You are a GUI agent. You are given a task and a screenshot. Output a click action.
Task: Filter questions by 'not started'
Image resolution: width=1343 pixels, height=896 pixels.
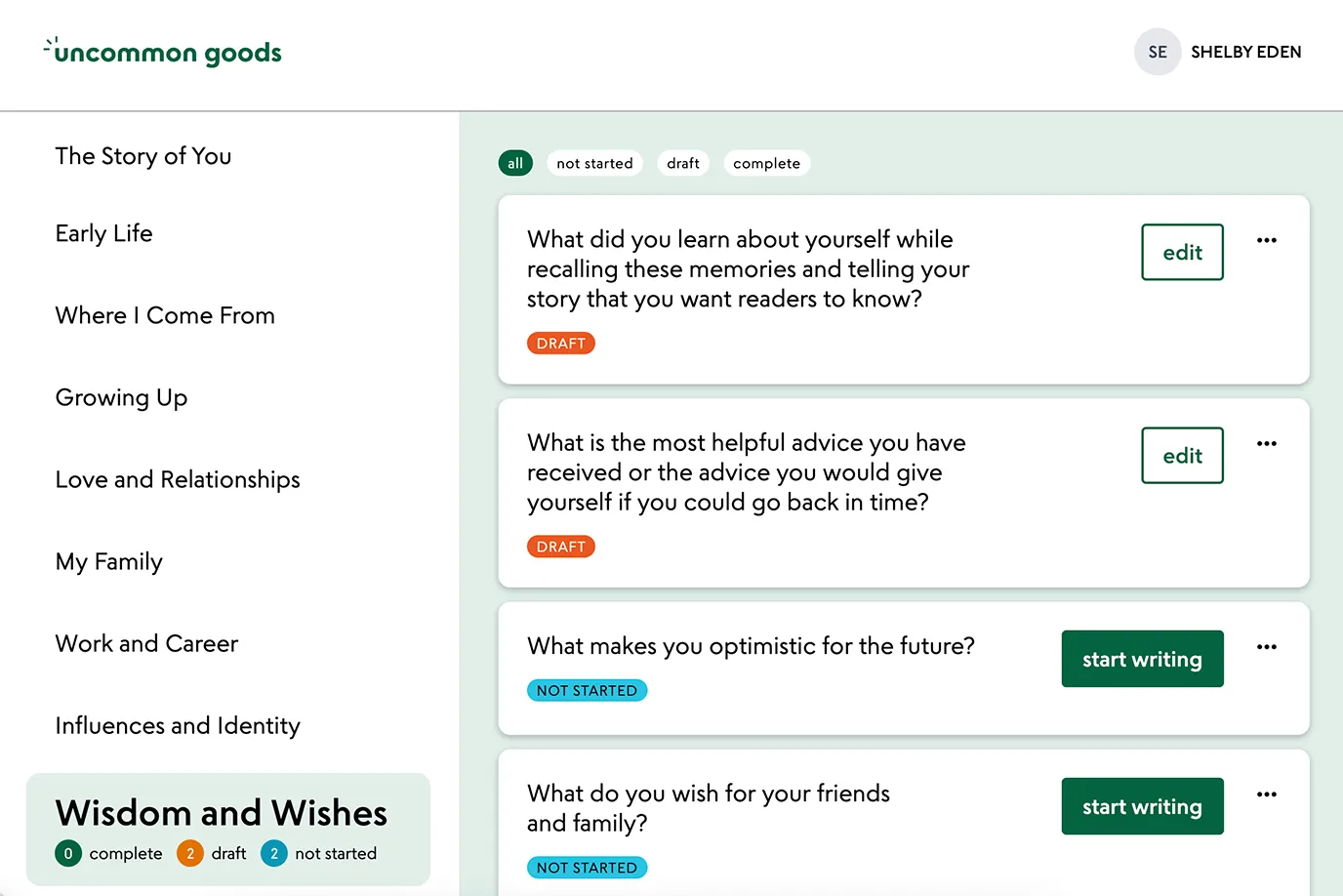coord(594,163)
